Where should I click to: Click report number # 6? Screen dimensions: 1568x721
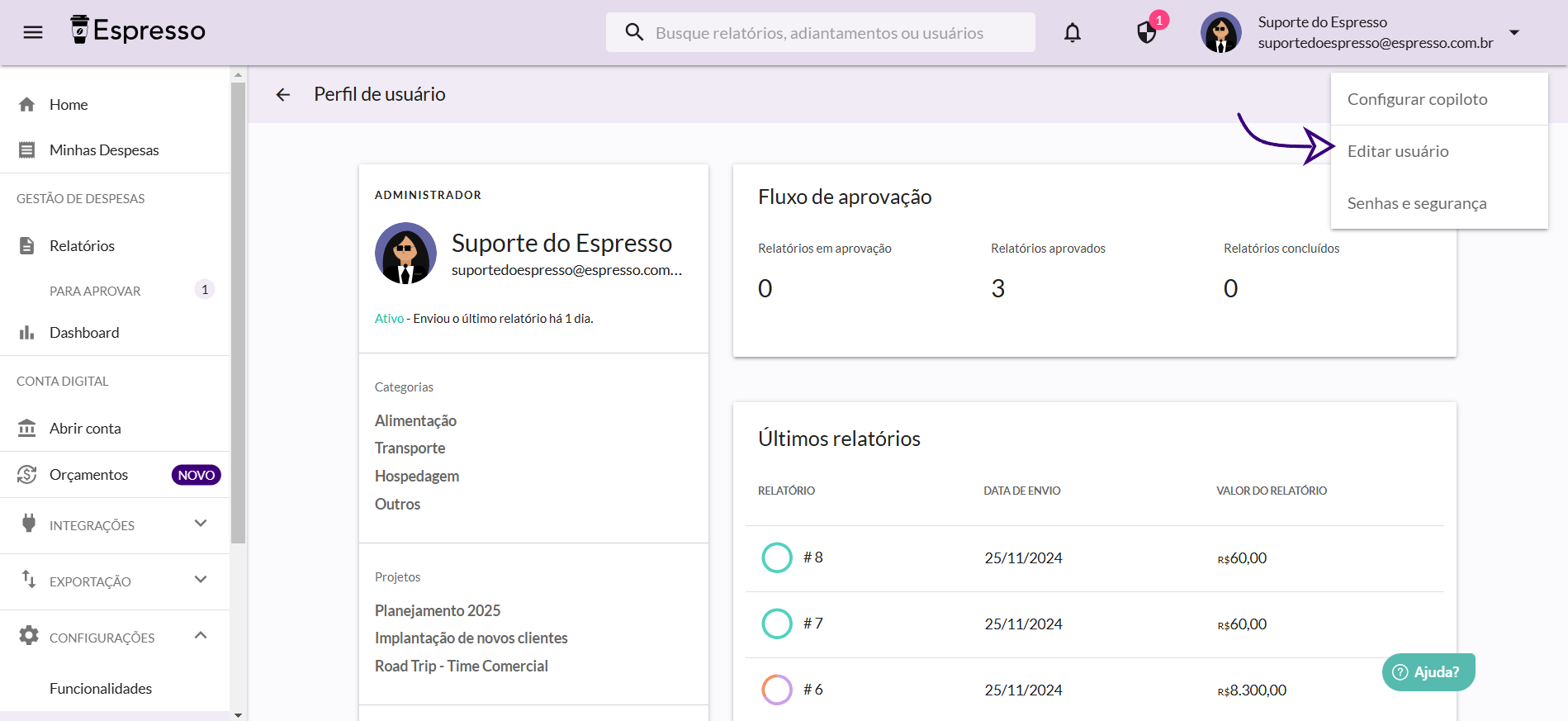(813, 690)
